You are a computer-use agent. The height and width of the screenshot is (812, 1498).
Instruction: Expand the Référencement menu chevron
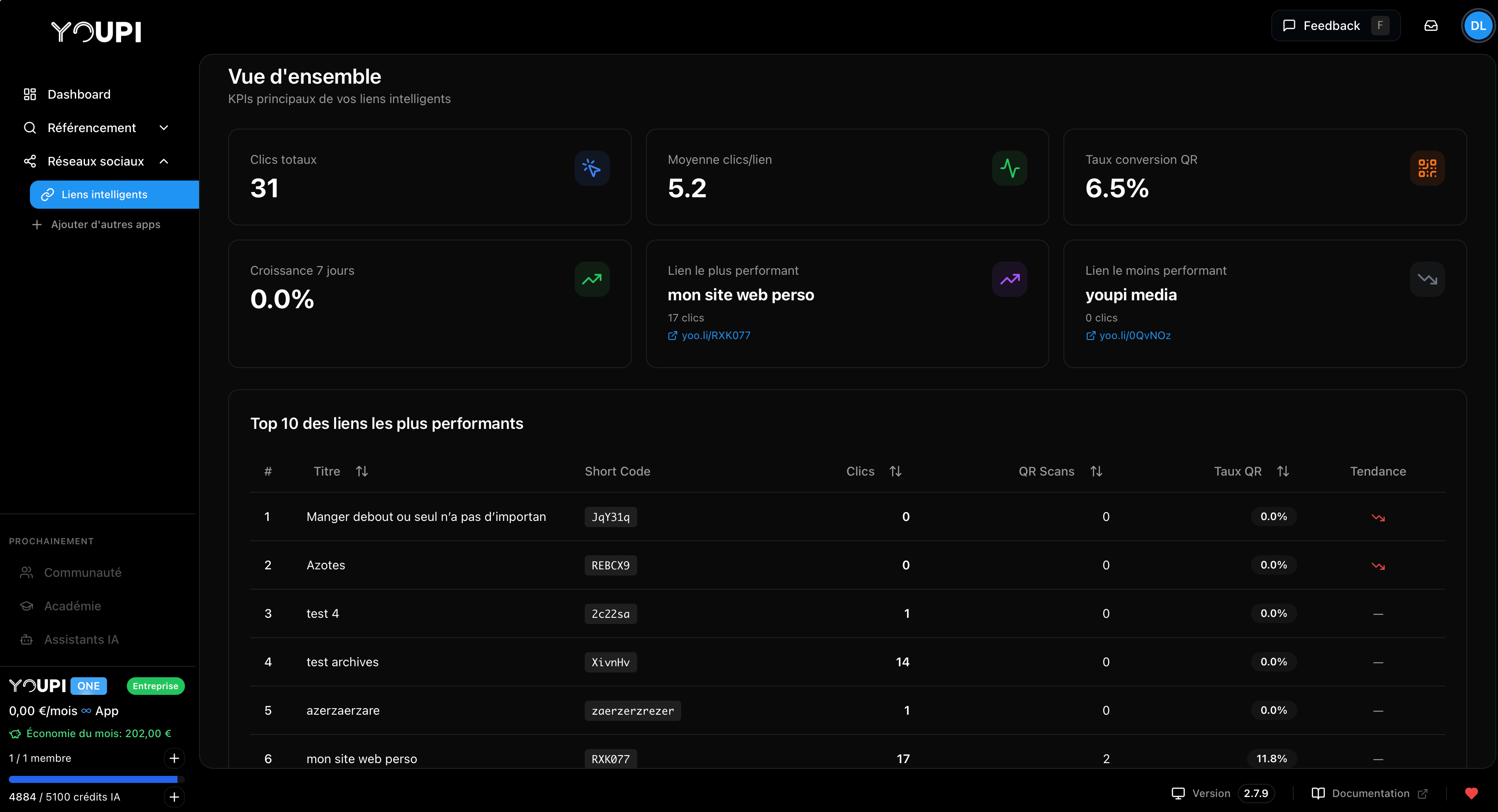164,128
